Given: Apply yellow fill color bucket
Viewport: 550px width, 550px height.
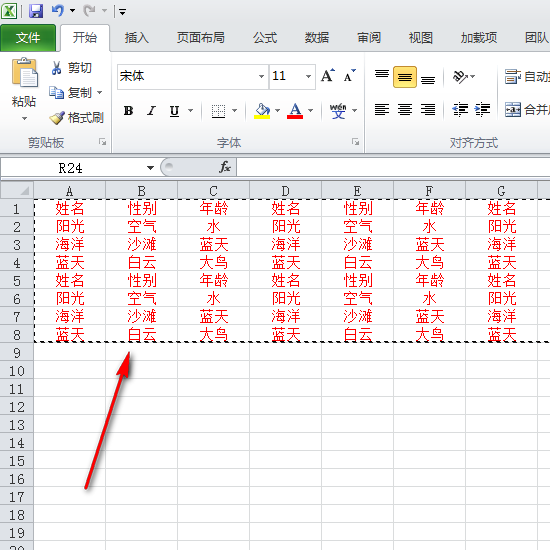Looking at the screenshot, I should [262, 111].
